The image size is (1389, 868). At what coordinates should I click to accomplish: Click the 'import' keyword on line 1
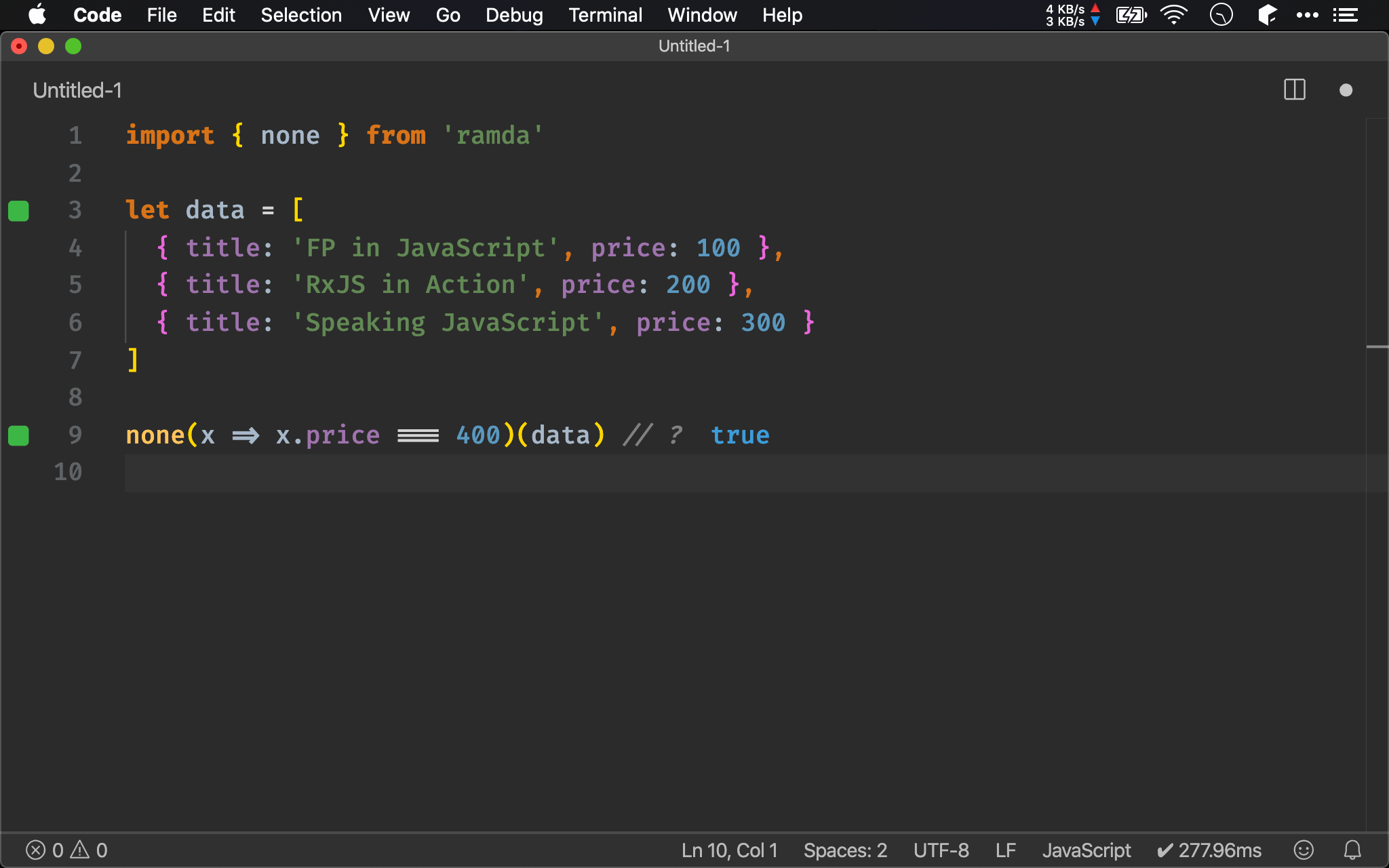(170, 136)
